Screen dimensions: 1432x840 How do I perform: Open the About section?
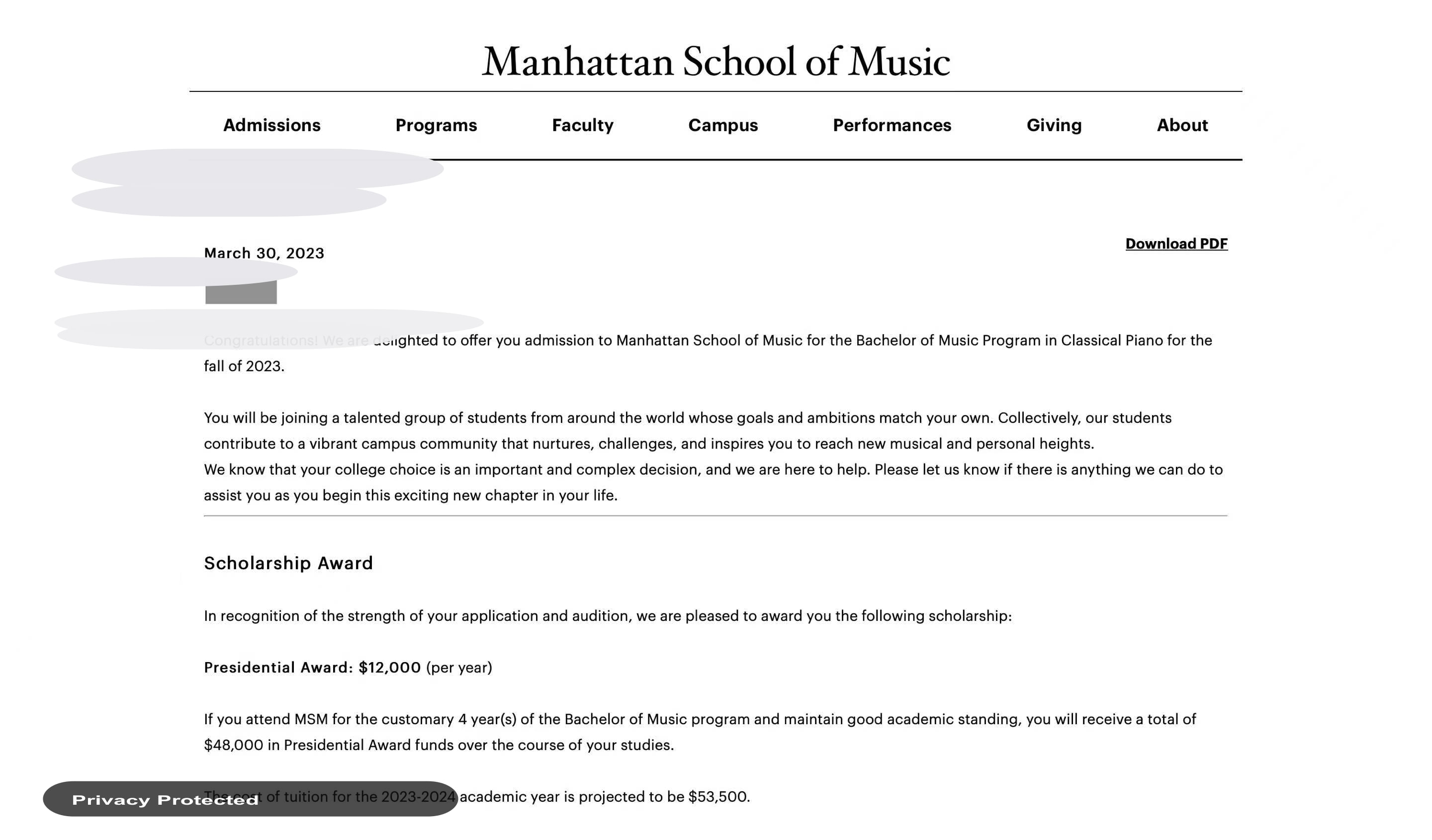coord(1182,125)
